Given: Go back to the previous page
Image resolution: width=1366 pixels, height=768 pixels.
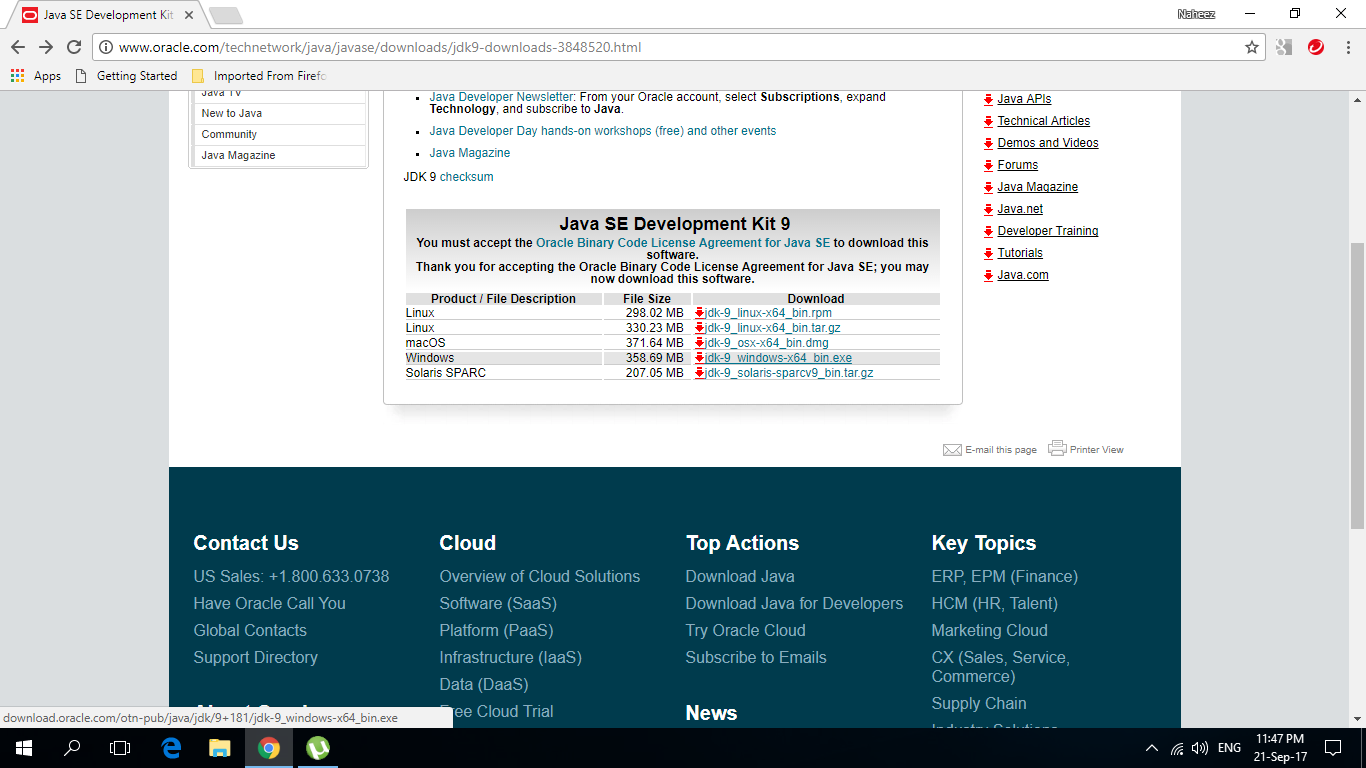Looking at the screenshot, I should (x=18, y=47).
